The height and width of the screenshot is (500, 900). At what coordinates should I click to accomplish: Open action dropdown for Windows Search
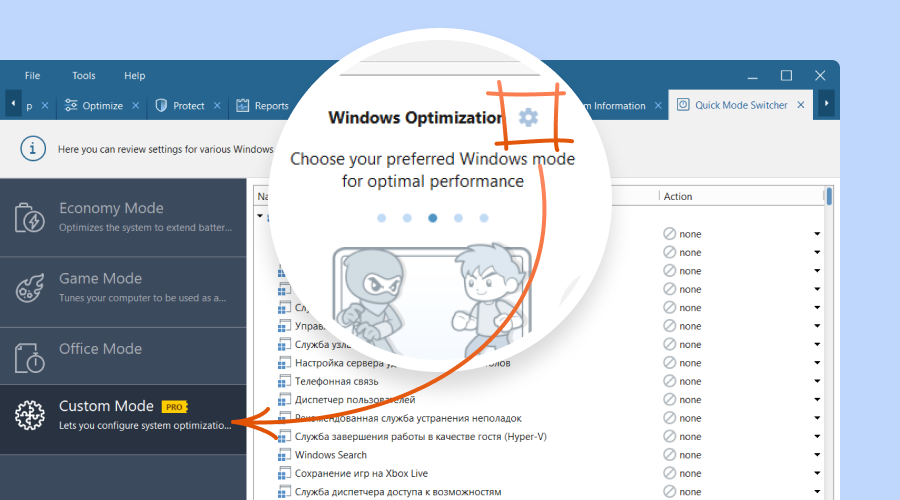[817, 455]
